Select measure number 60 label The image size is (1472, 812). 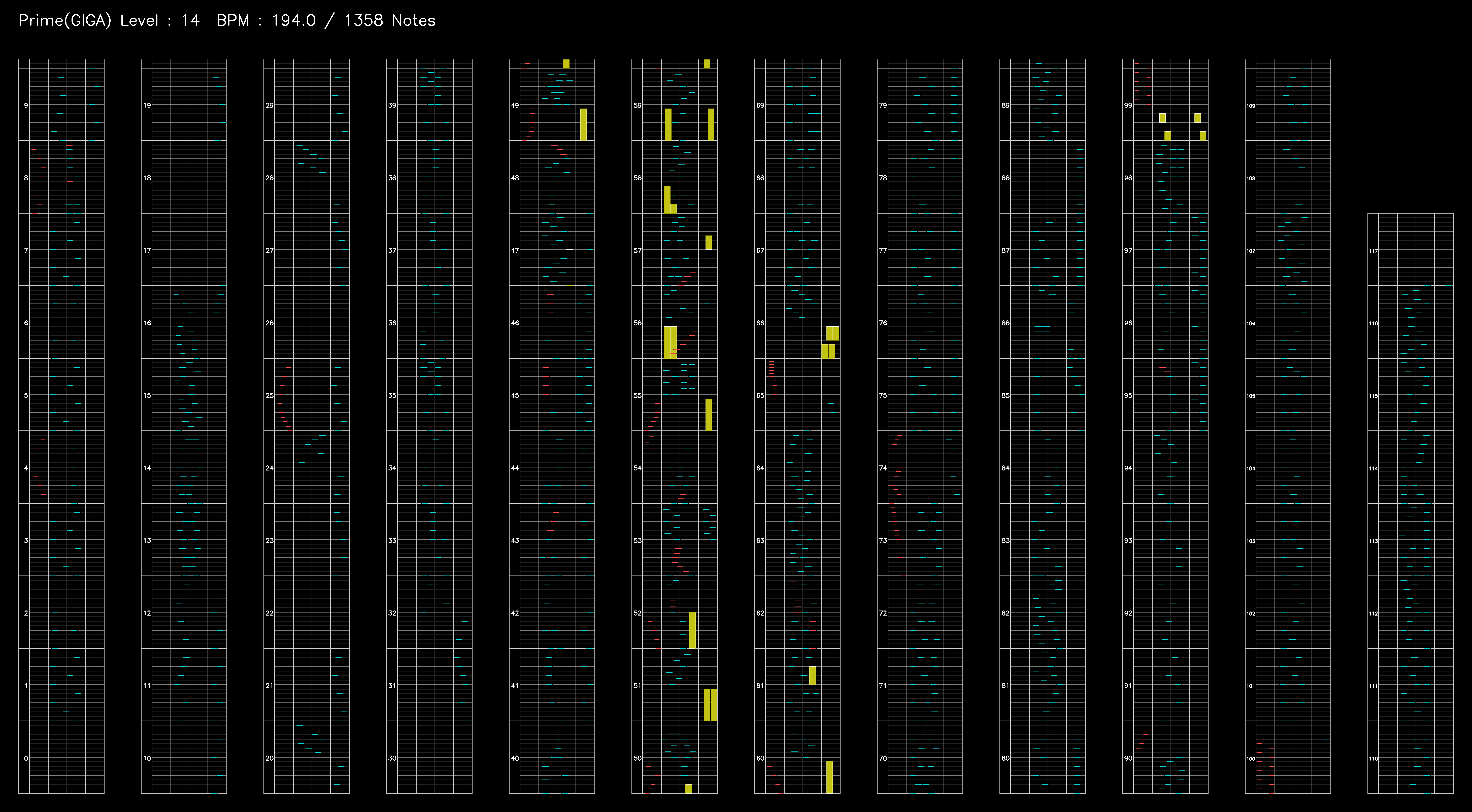click(x=760, y=758)
